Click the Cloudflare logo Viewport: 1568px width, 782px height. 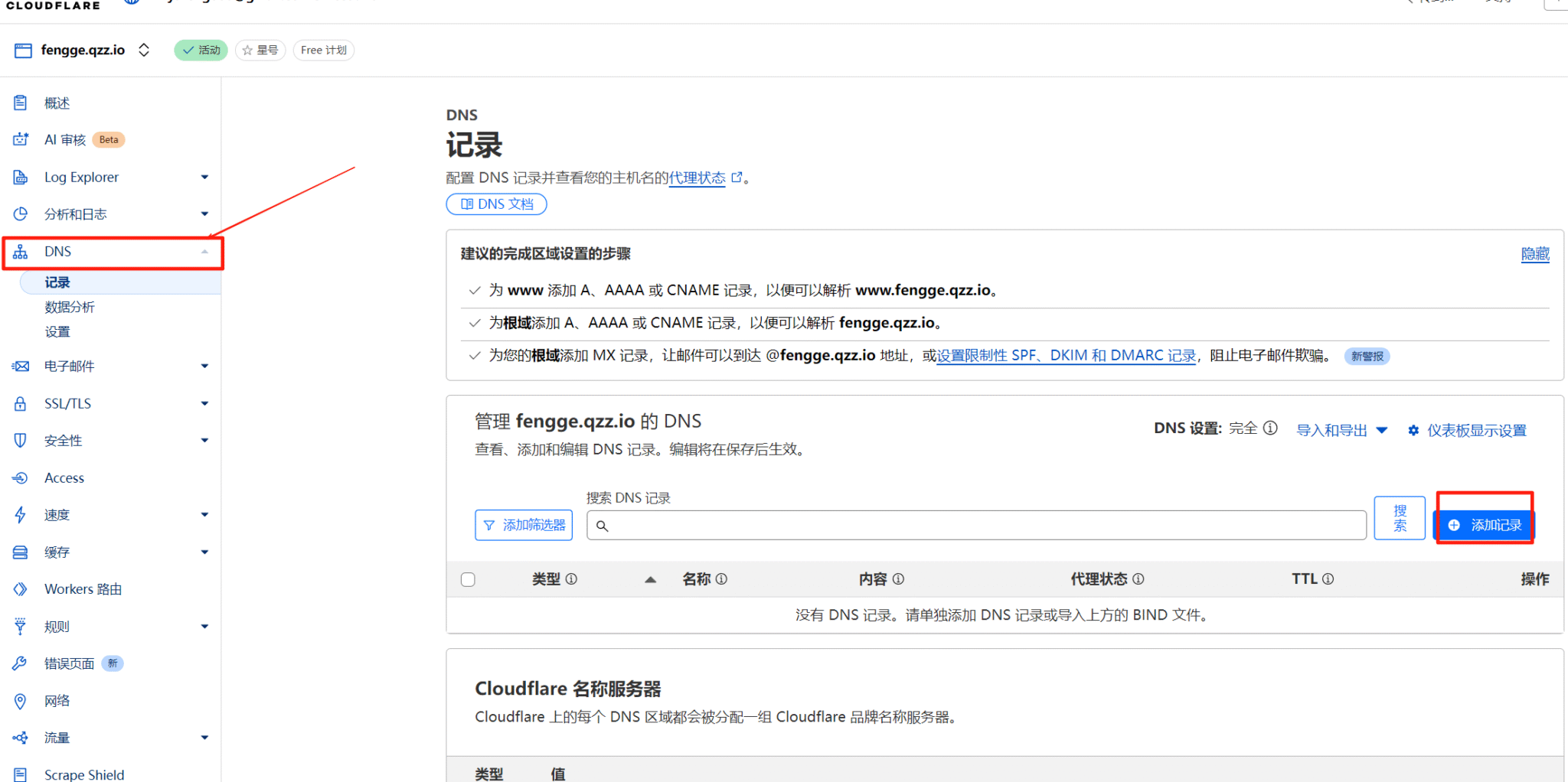pyautogui.click(x=51, y=5)
